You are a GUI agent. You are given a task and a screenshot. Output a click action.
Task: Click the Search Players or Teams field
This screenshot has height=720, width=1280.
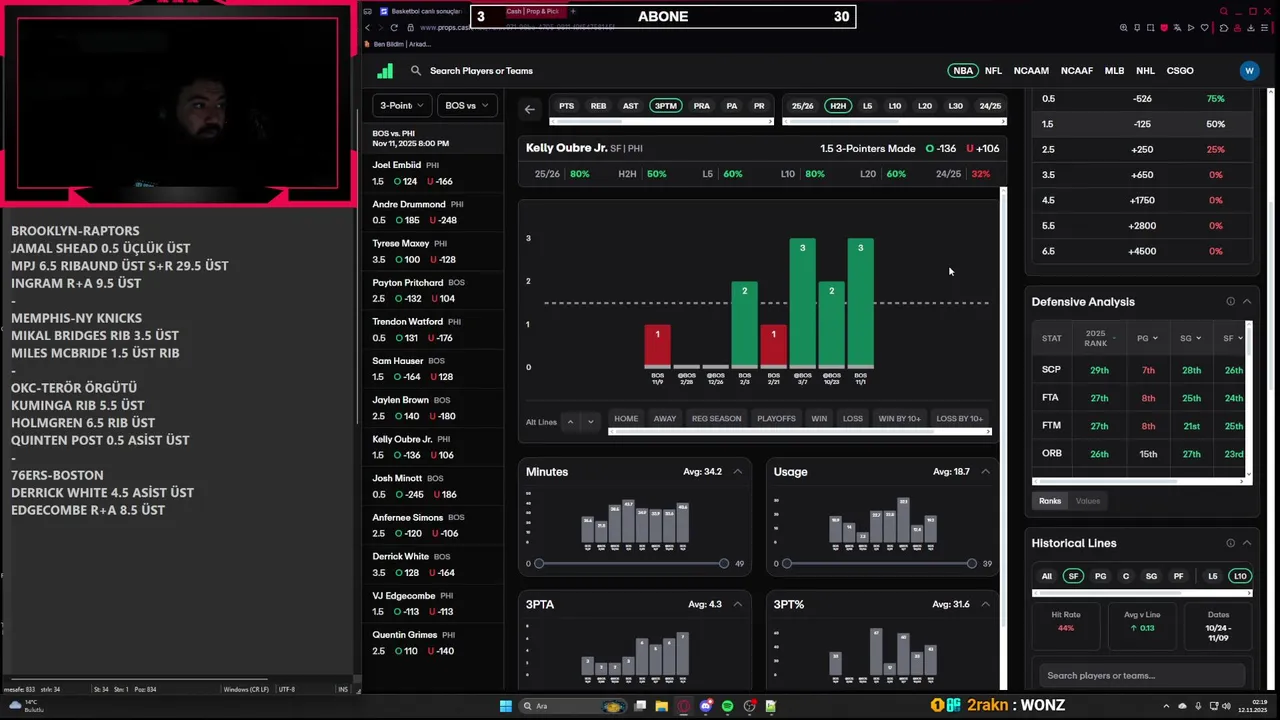[481, 71]
